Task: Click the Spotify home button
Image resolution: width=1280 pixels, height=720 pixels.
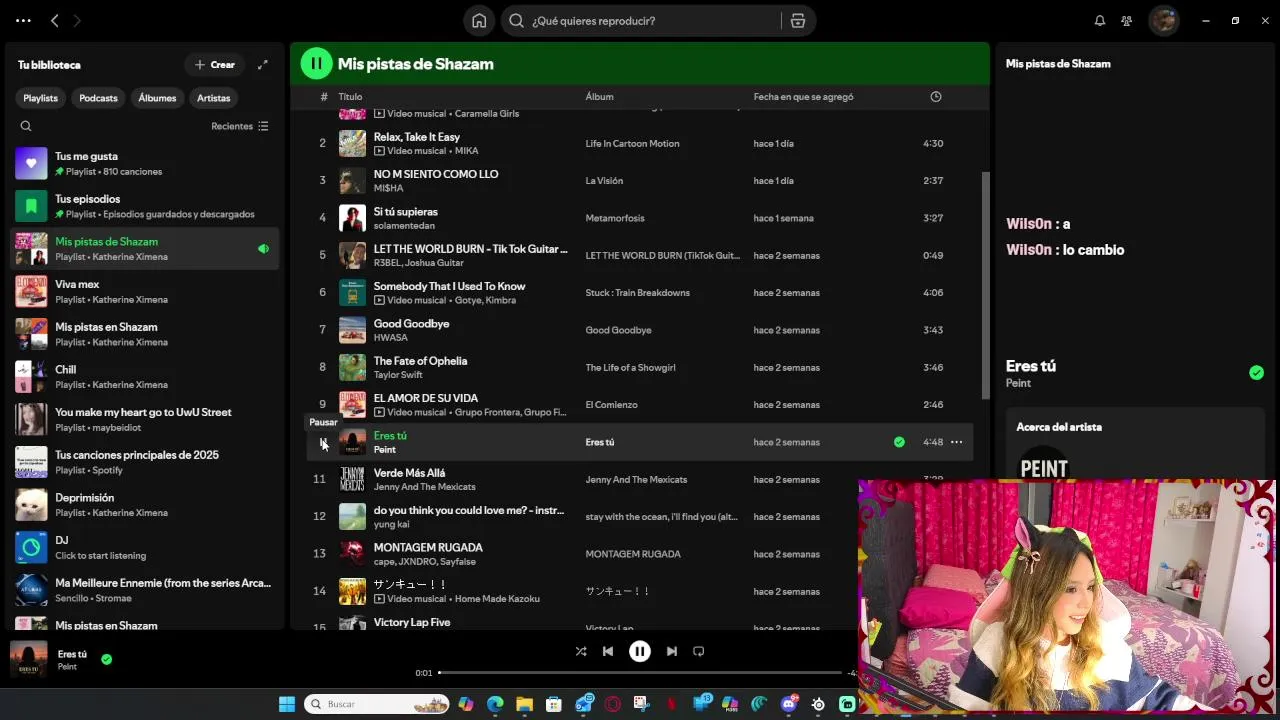Action: click(x=479, y=21)
